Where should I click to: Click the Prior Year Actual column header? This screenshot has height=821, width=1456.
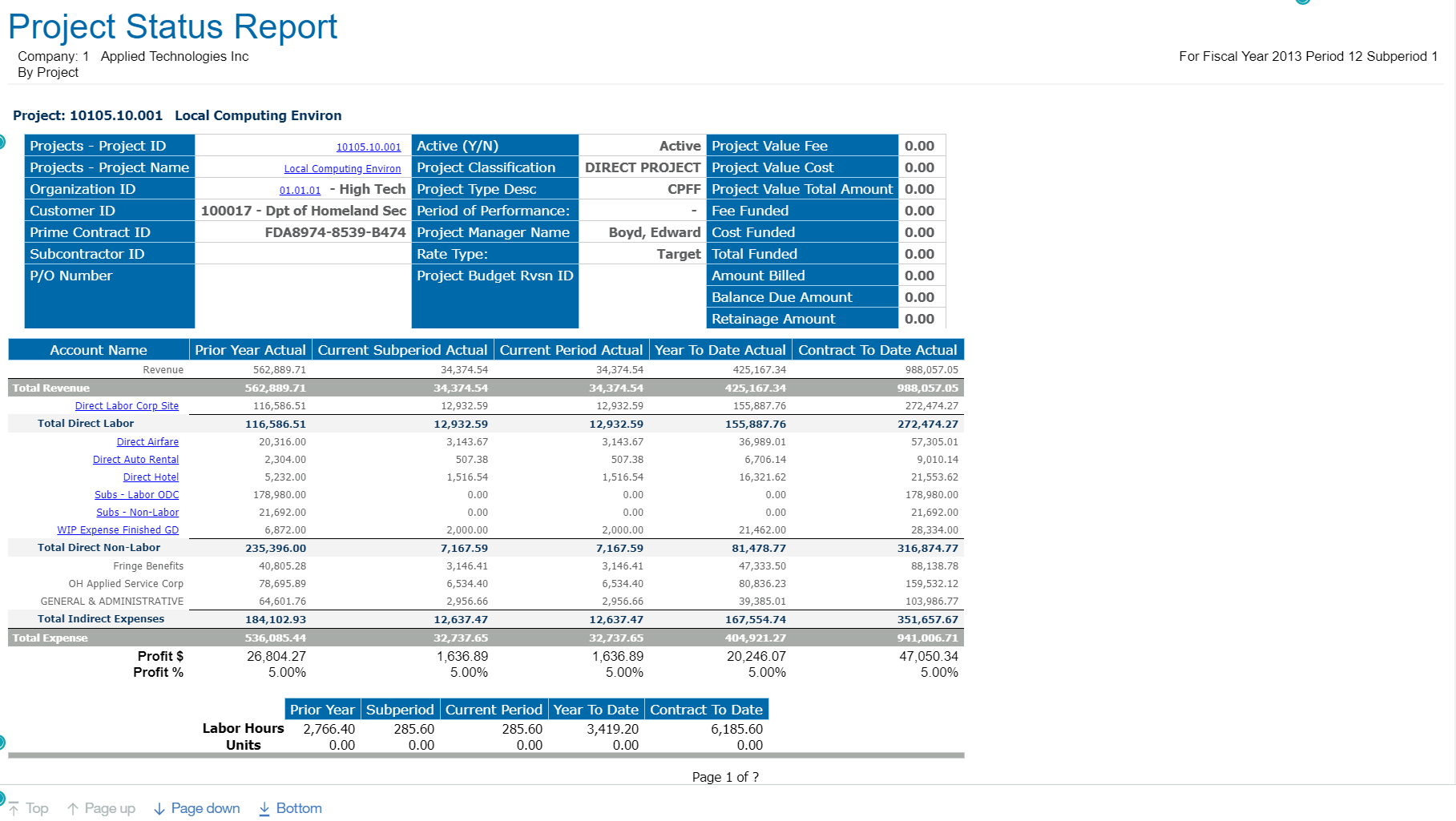pos(250,350)
